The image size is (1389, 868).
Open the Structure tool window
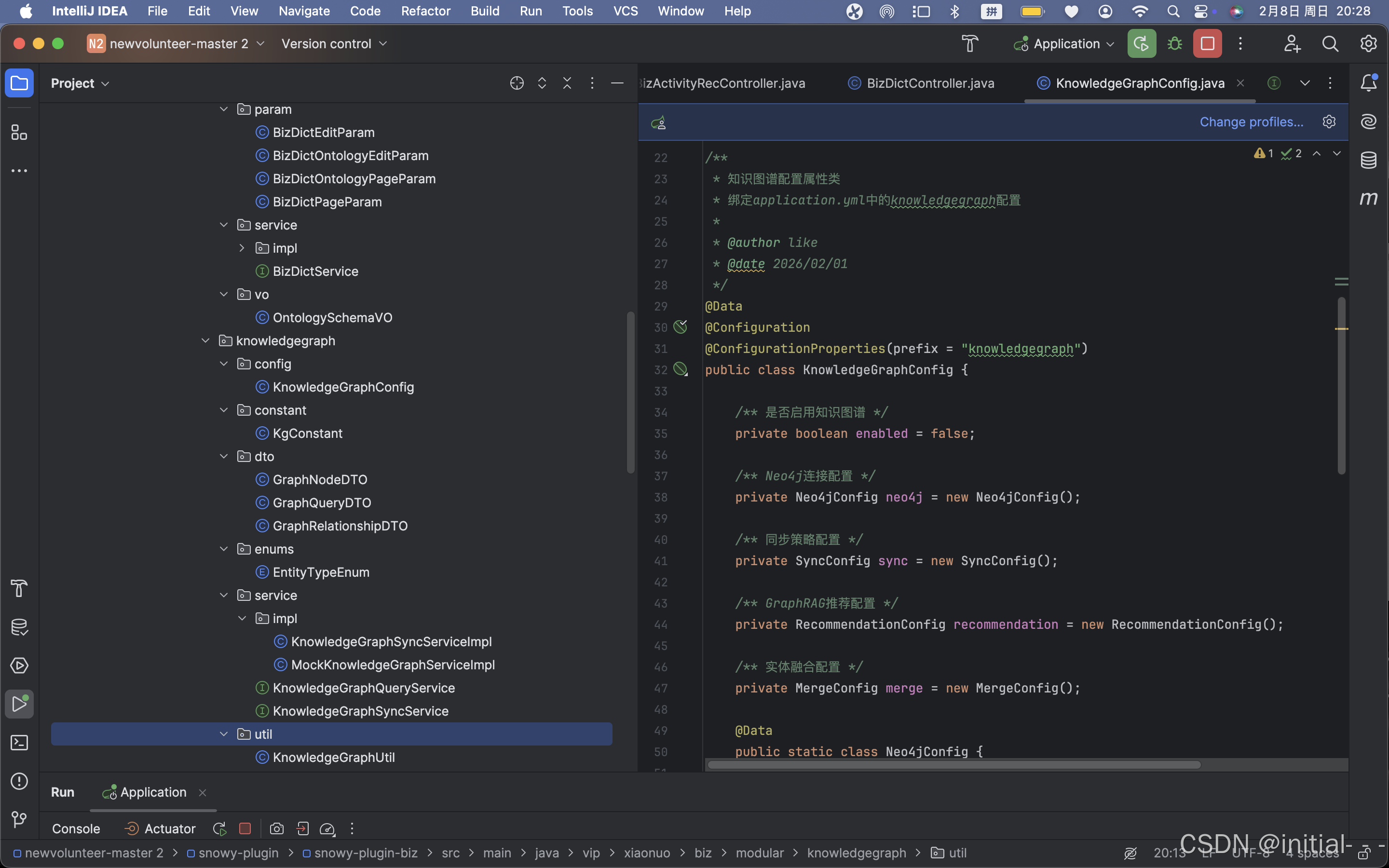[x=19, y=133]
